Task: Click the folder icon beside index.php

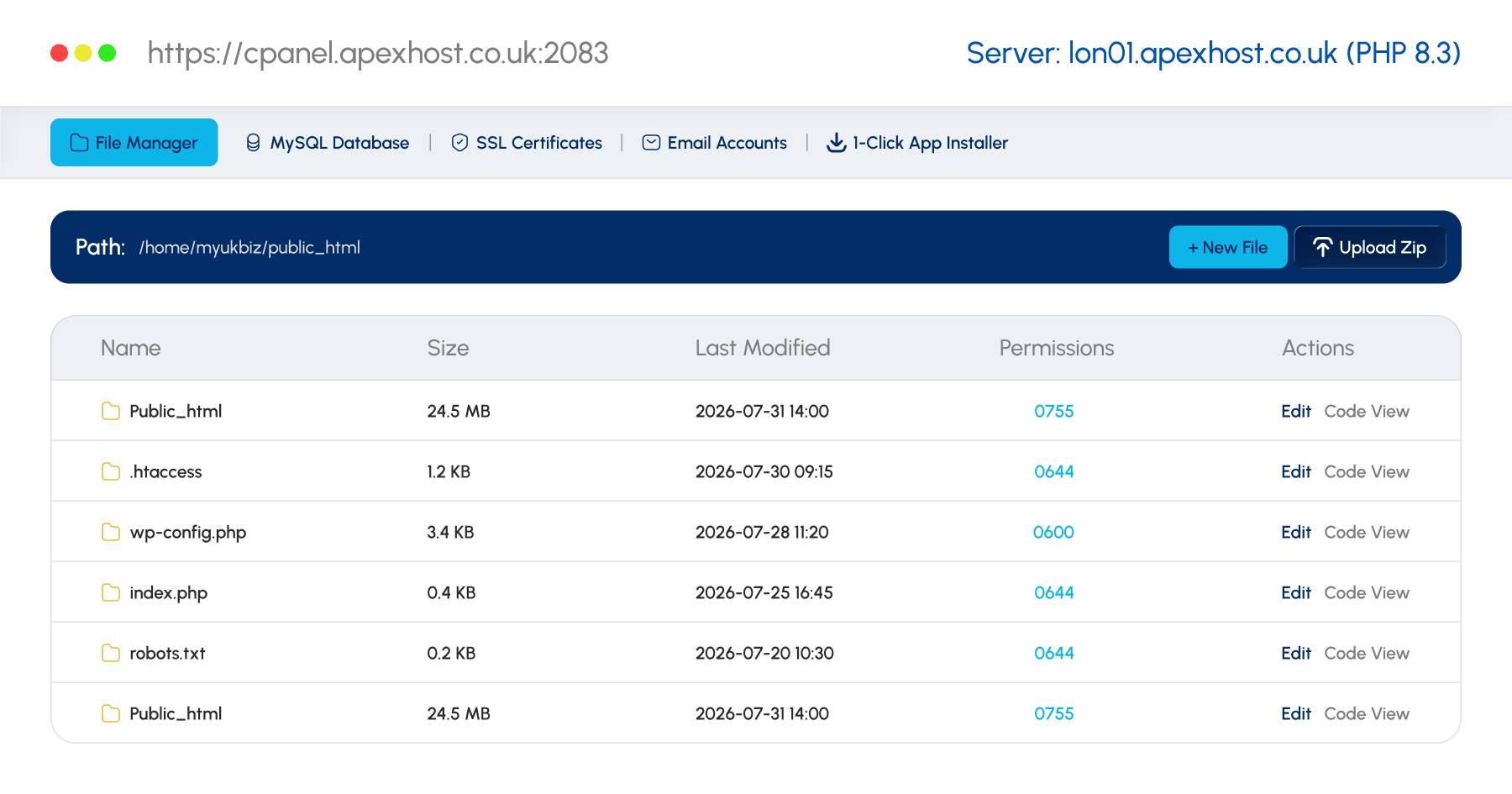Action: (111, 592)
